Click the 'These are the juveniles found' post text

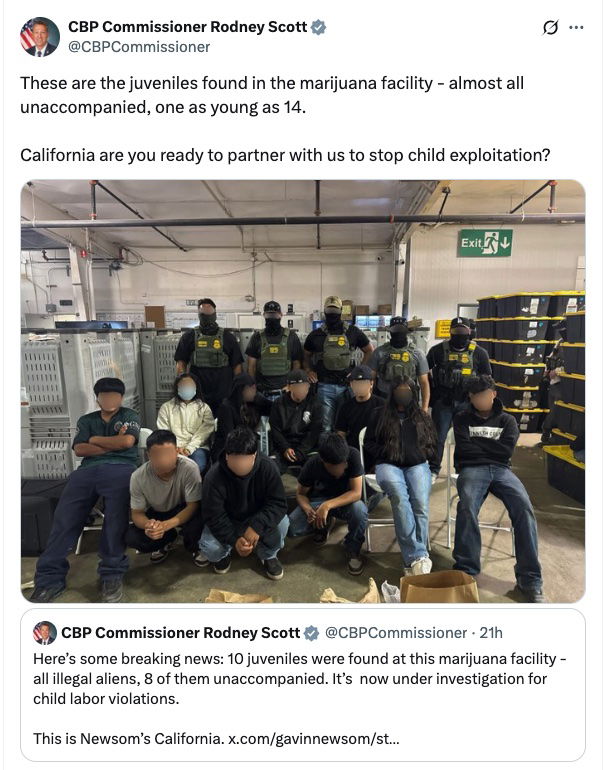pyautogui.click(x=272, y=95)
